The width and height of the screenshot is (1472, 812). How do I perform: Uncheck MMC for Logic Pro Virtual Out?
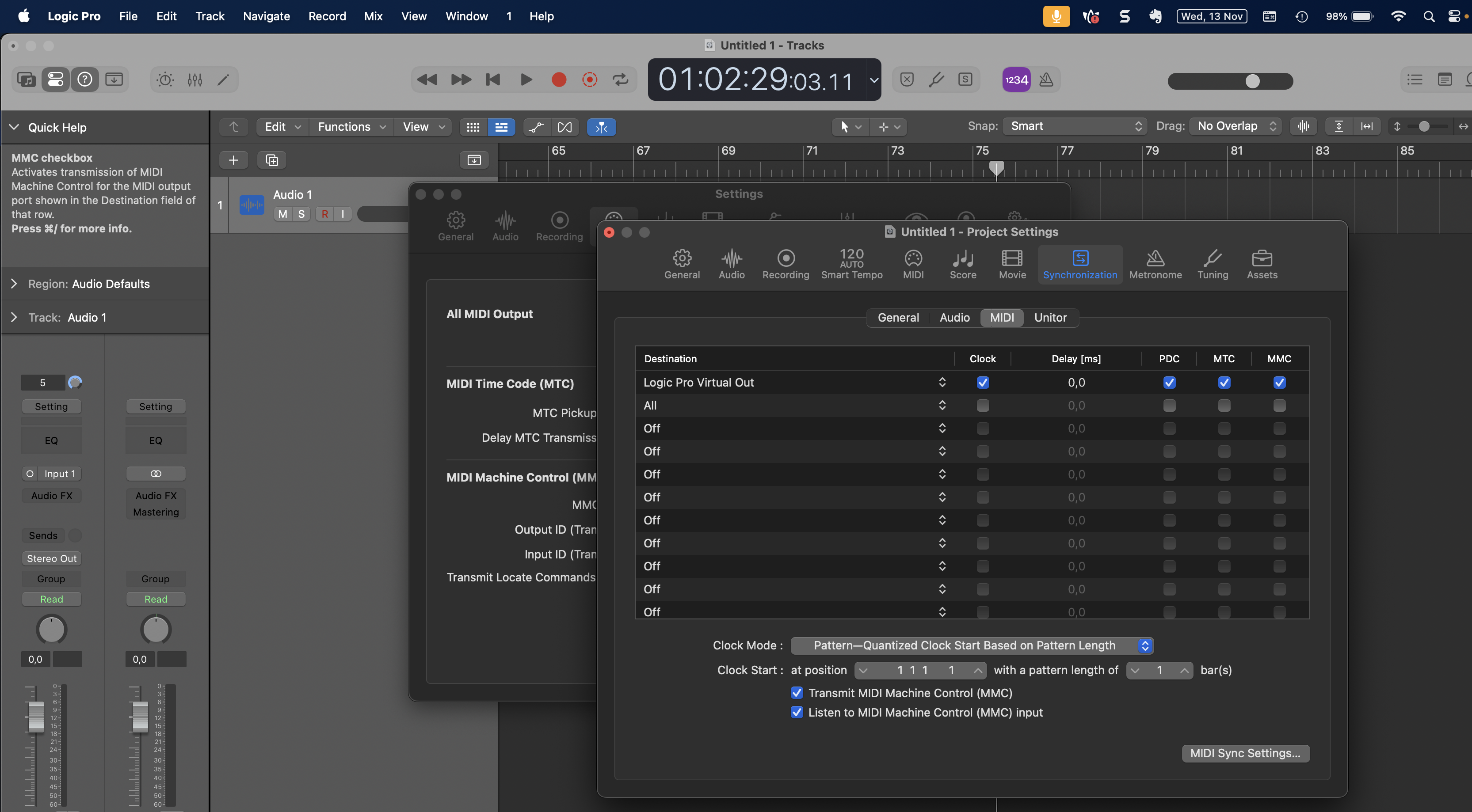tap(1279, 383)
